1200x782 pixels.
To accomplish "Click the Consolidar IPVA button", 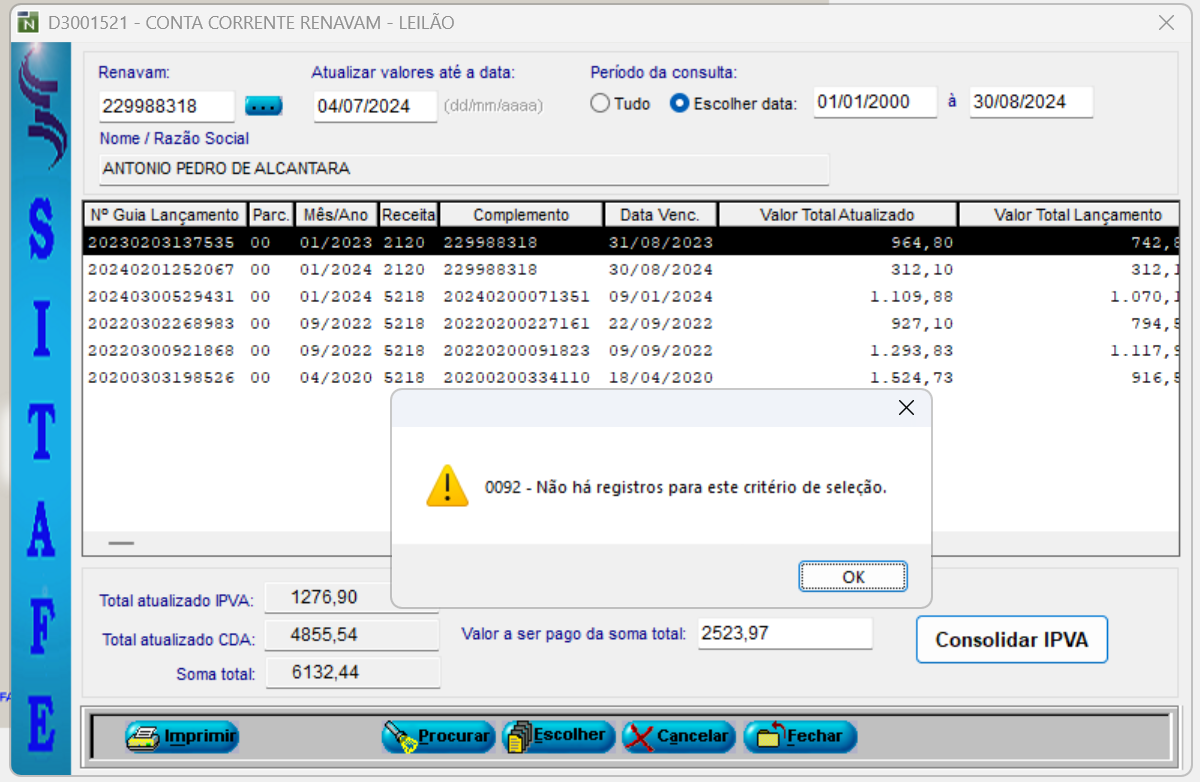I will point(1011,640).
